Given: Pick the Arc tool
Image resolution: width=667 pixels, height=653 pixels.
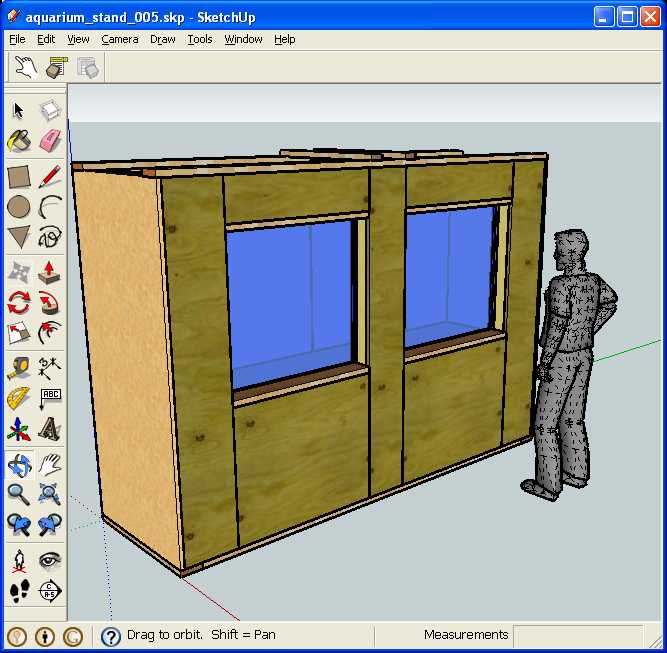Looking at the screenshot, I should click(50, 207).
